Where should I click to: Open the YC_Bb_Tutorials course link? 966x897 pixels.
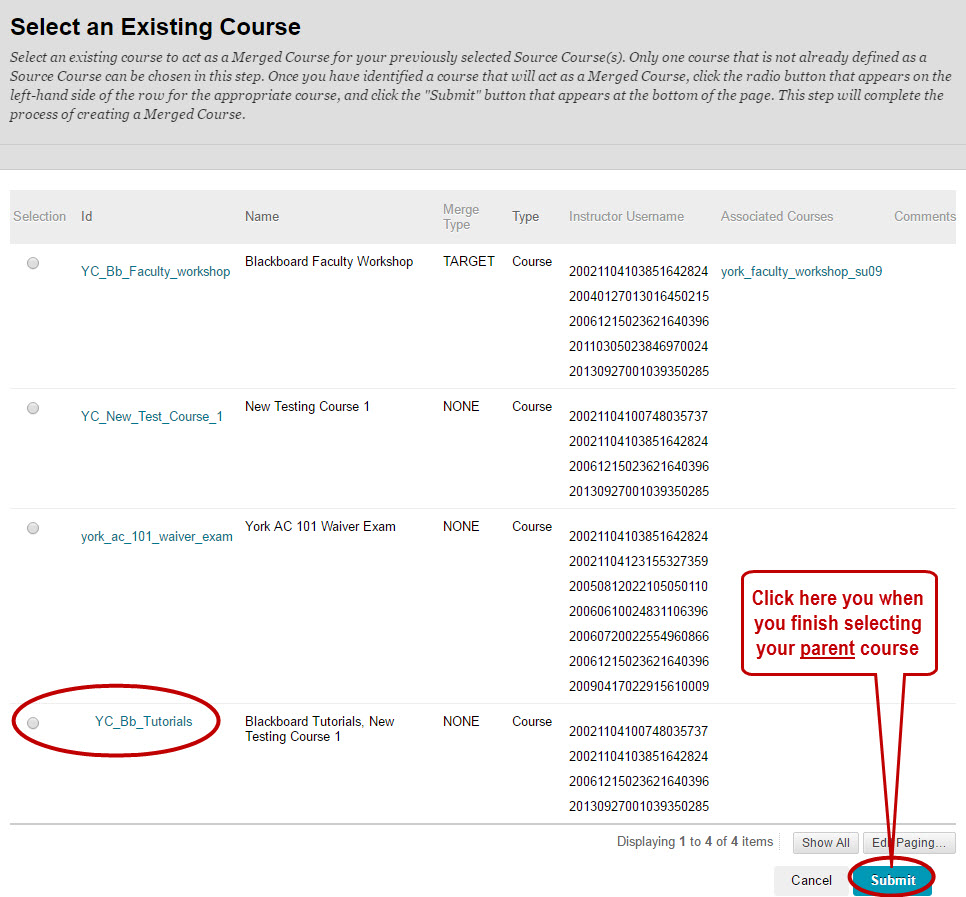coord(143,722)
